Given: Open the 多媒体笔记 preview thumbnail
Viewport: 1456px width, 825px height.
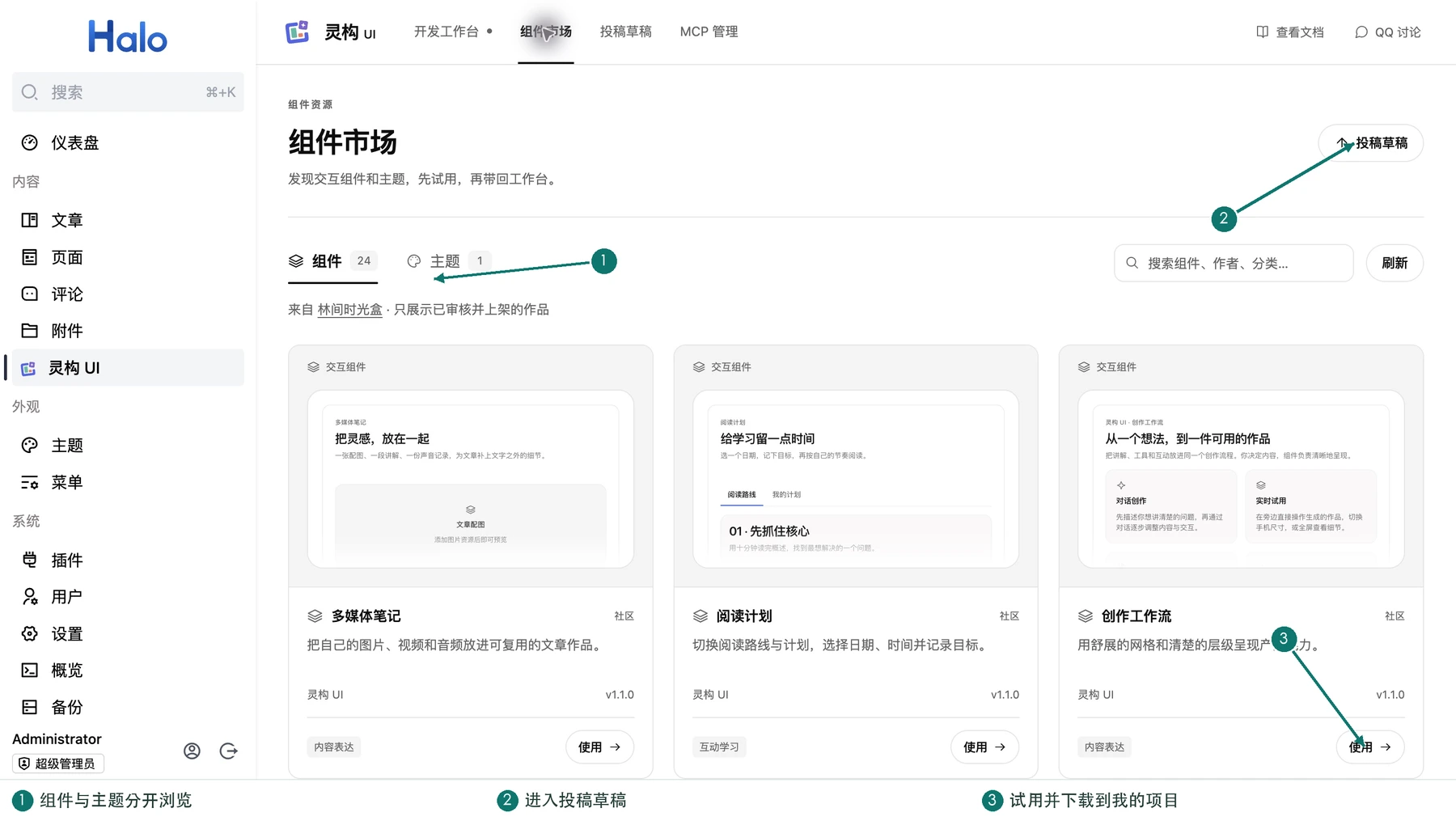Looking at the screenshot, I should [x=471, y=479].
